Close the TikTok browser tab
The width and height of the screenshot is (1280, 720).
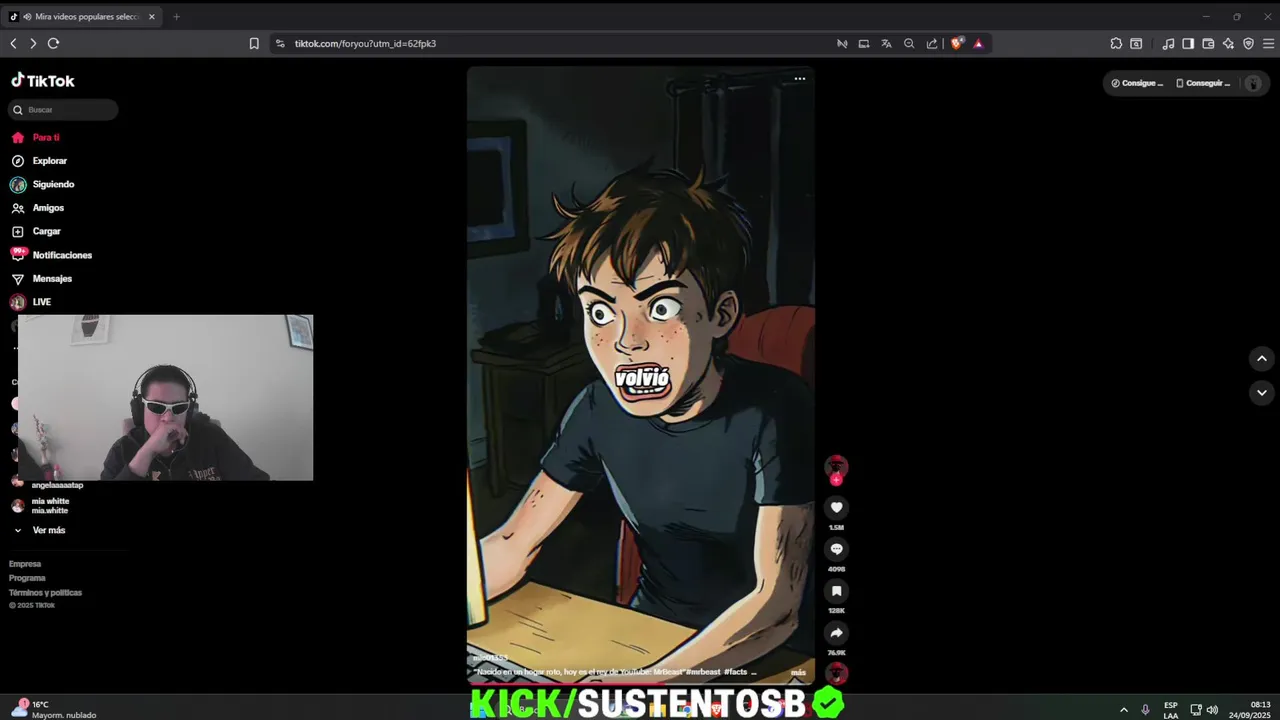152,17
